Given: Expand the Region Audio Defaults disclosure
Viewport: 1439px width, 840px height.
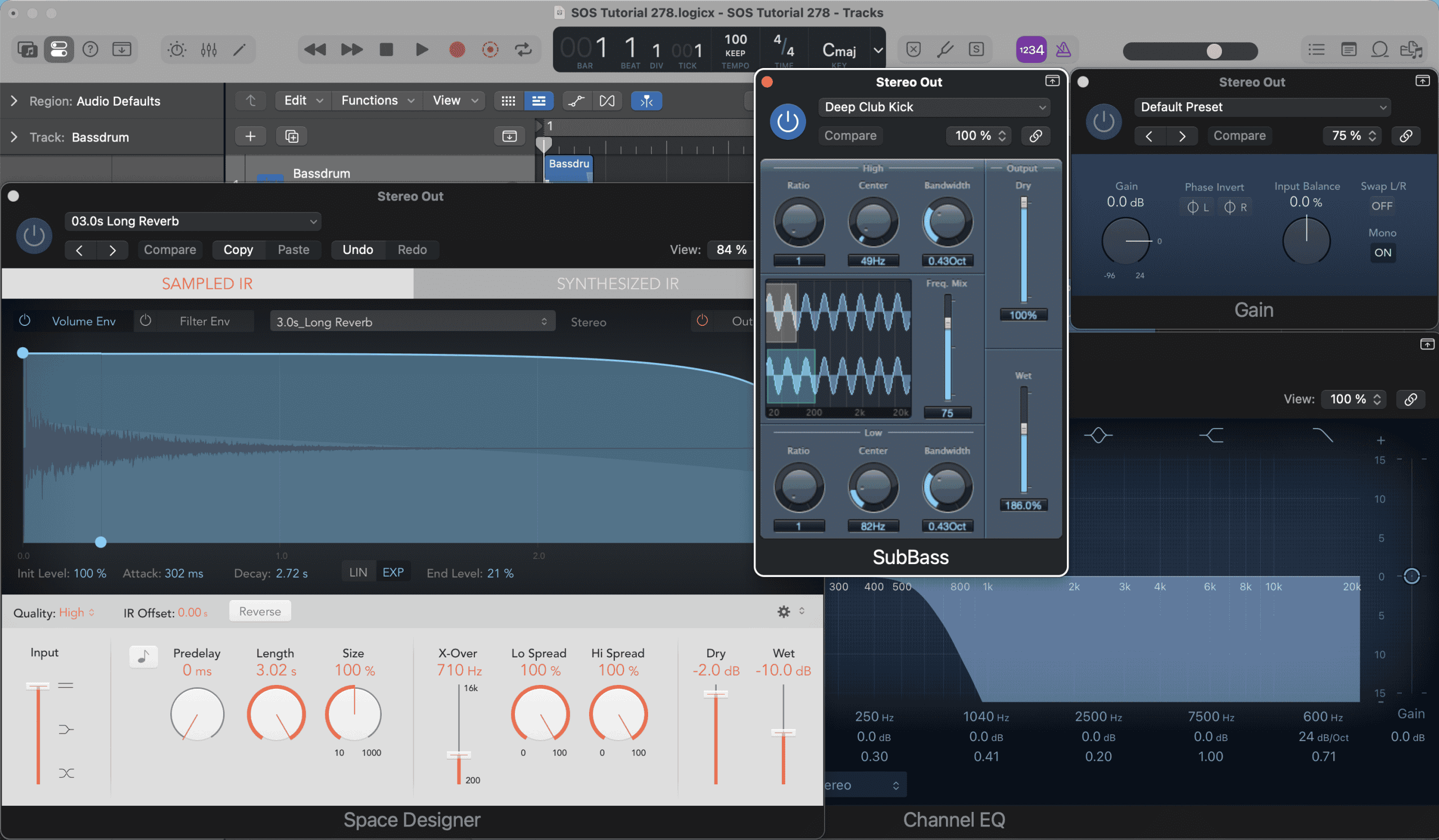Looking at the screenshot, I should tap(13, 101).
